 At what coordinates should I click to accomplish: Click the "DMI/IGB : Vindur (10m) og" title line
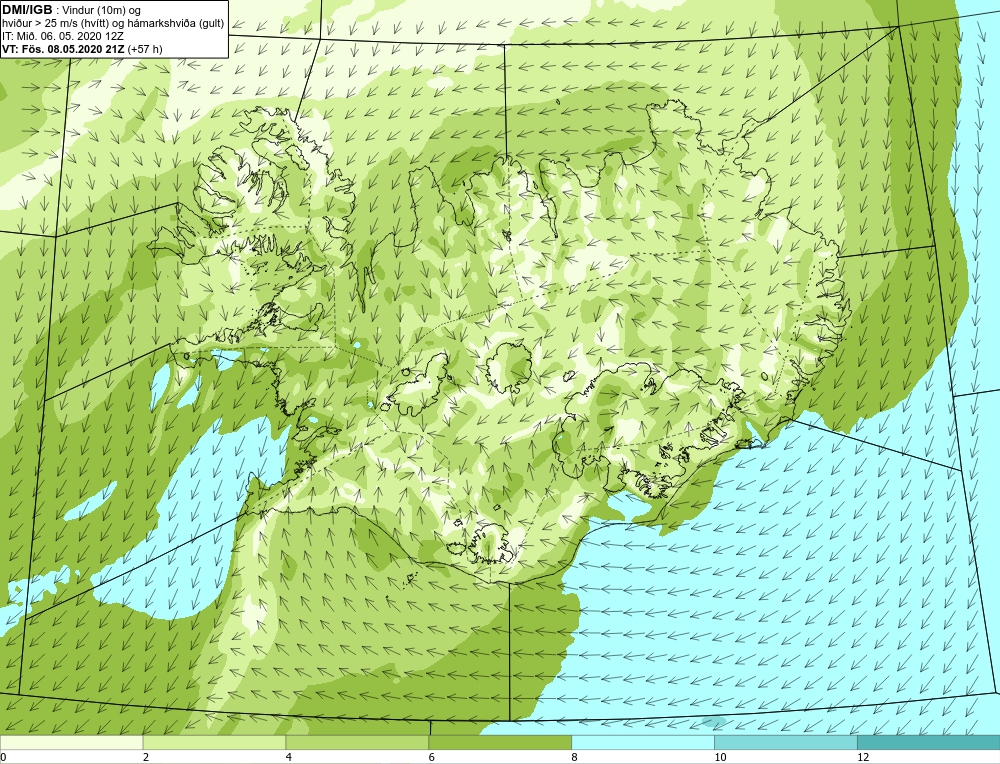[x=71, y=10]
